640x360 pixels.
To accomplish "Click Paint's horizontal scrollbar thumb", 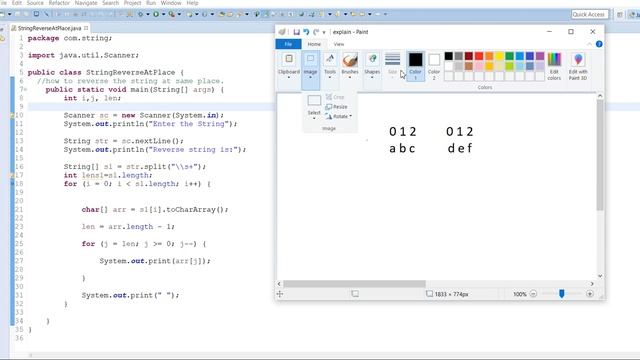I will (354, 284).
